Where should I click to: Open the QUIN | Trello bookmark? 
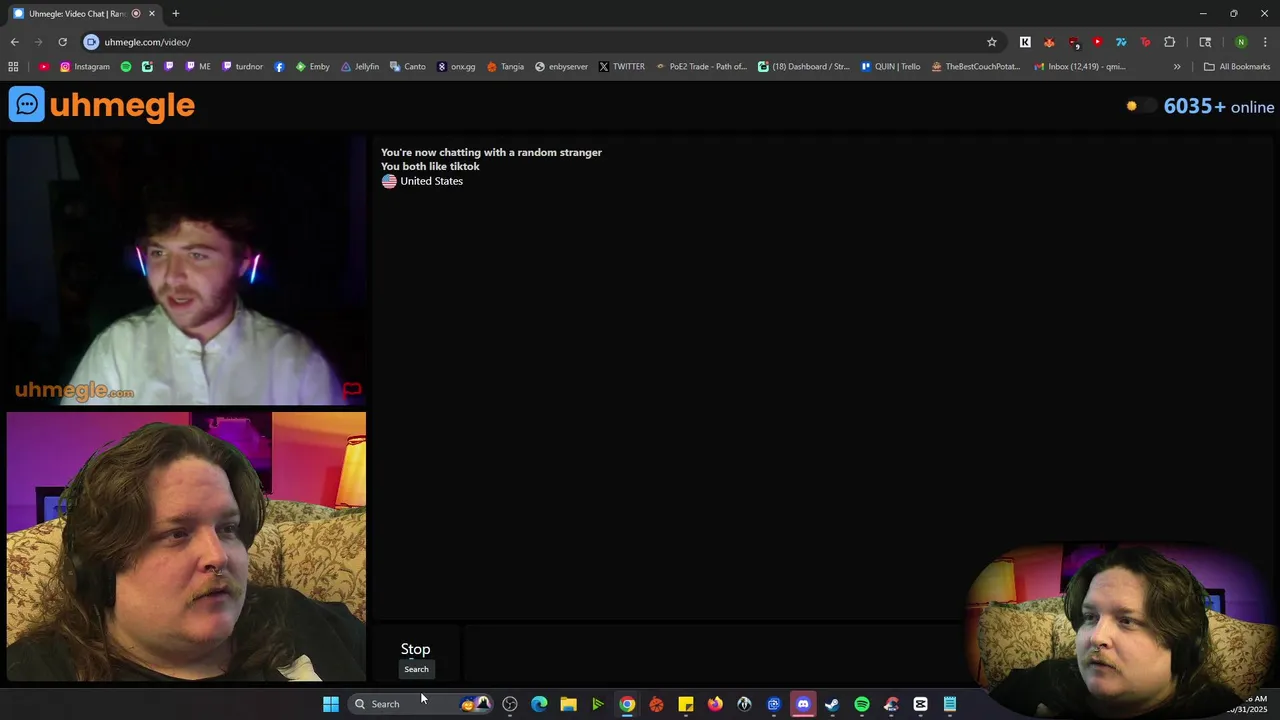[890, 67]
